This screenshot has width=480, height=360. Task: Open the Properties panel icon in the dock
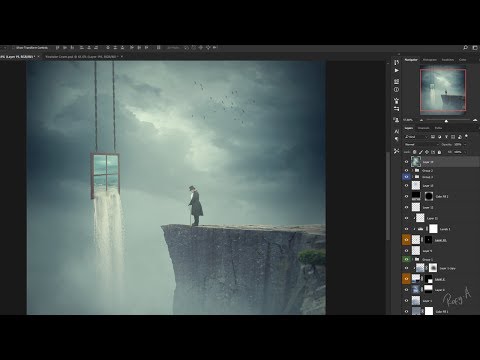click(396, 82)
